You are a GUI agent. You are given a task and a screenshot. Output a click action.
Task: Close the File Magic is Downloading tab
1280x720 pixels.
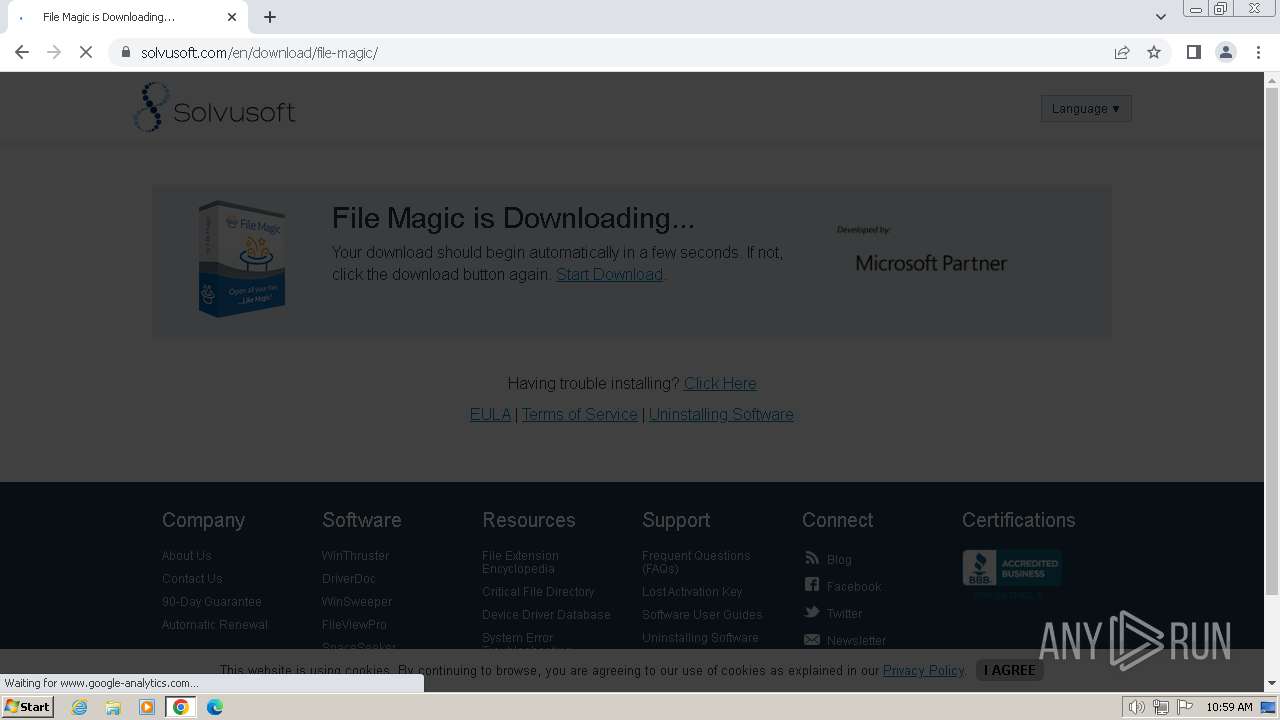pos(232,17)
